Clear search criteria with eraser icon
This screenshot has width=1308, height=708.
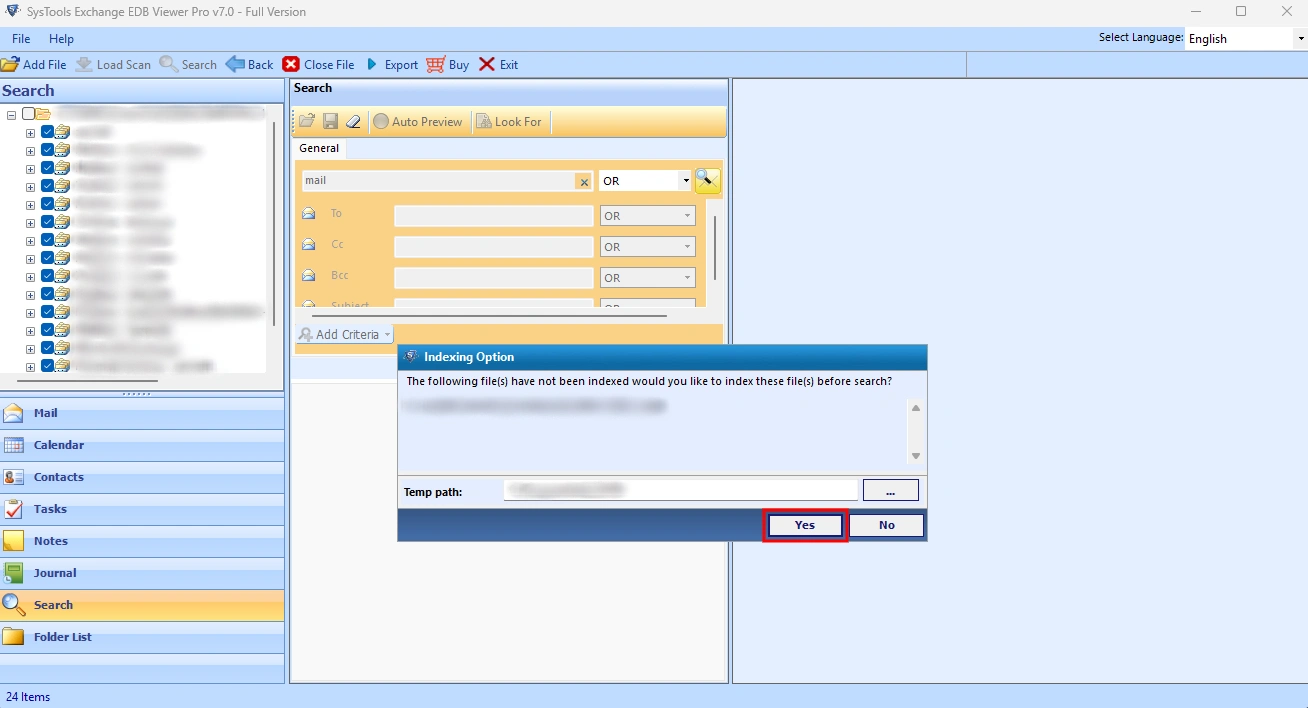click(x=353, y=121)
